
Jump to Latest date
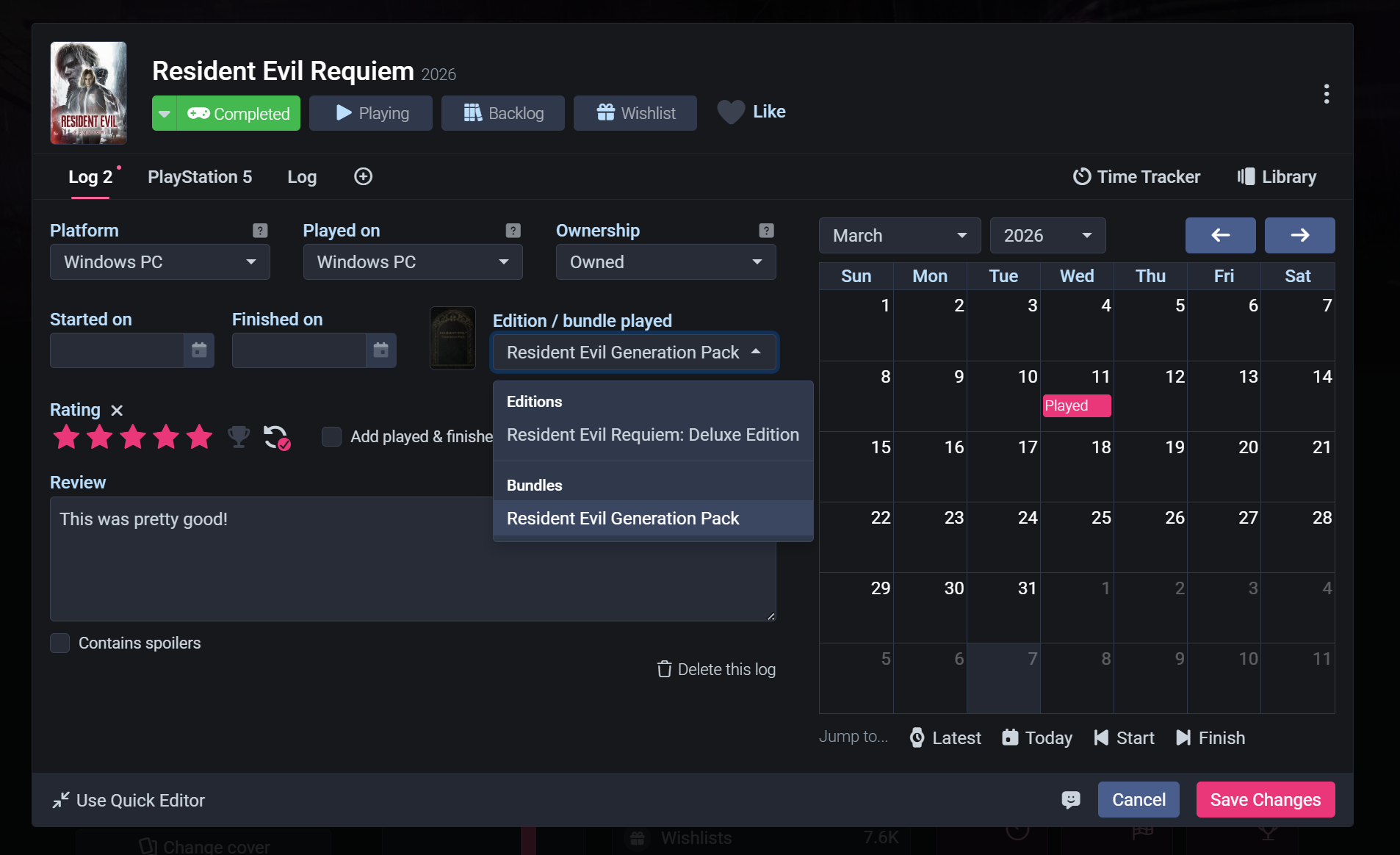945,737
